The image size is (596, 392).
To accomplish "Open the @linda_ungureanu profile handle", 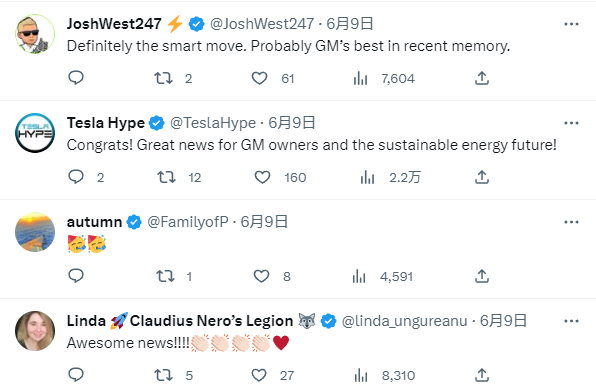I will pos(404,321).
